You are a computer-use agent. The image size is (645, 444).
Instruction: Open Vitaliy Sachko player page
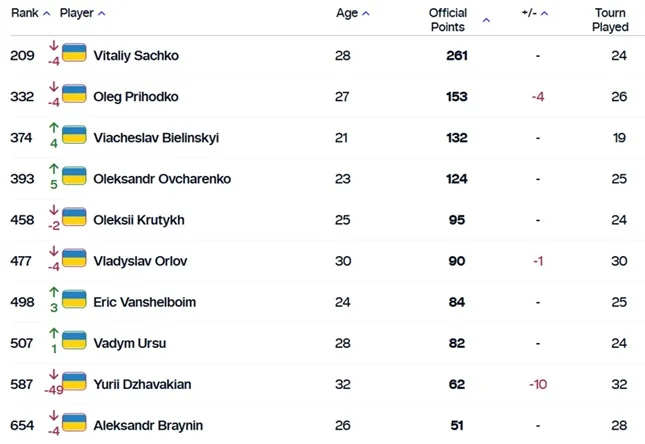pos(135,56)
